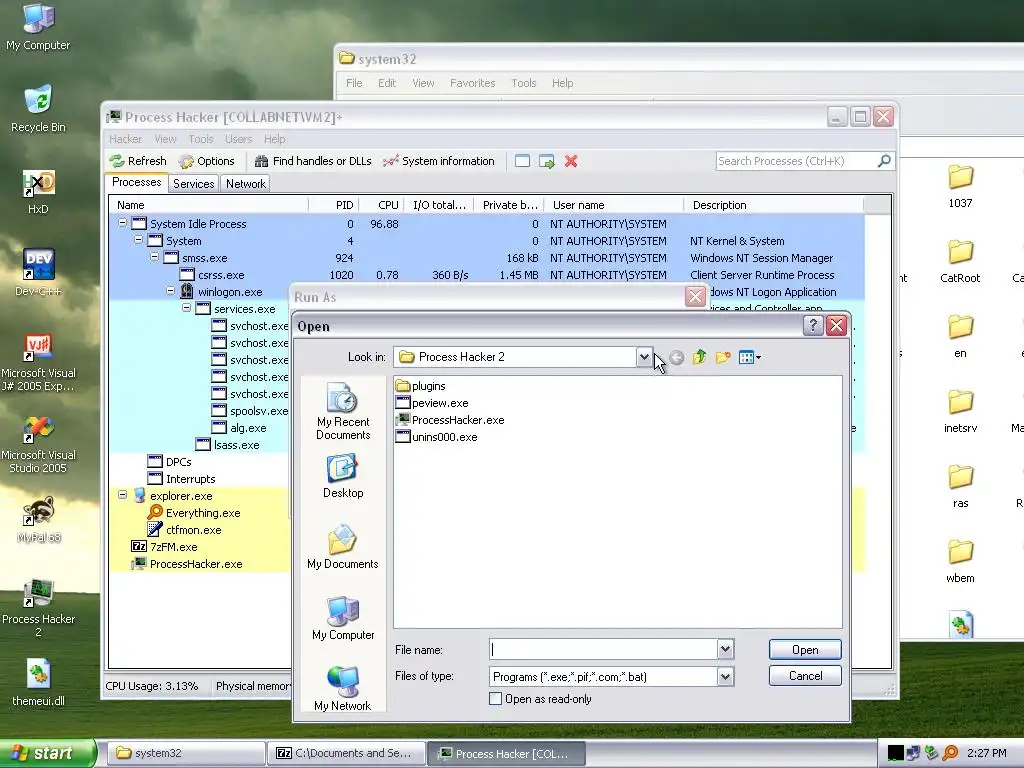The image size is (1024, 768).
Task: Click the find window icon in the toolbar
Action: point(522,161)
